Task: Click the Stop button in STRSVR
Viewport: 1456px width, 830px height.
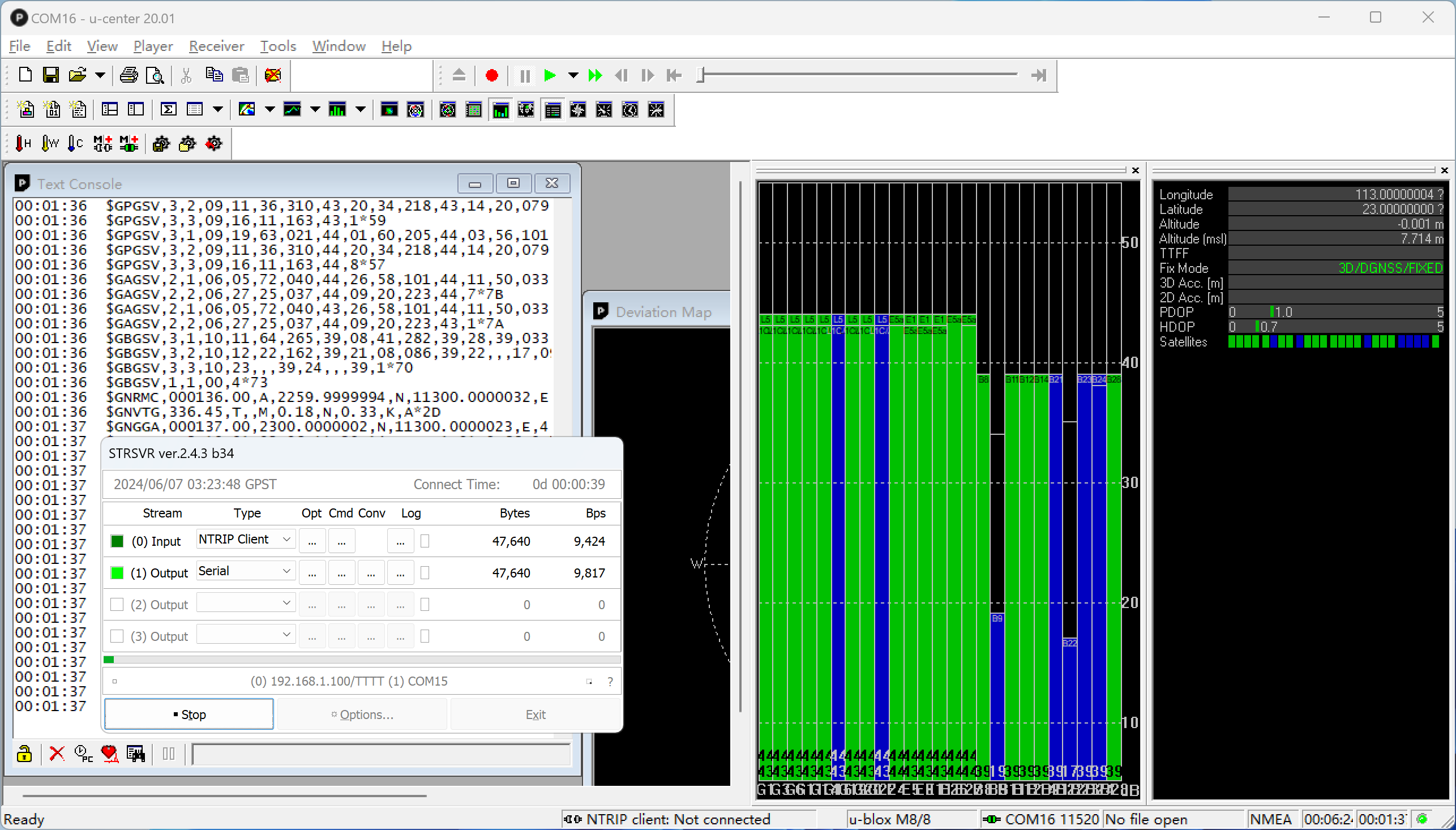Action: pyautogui.click(x=189, y=715)
